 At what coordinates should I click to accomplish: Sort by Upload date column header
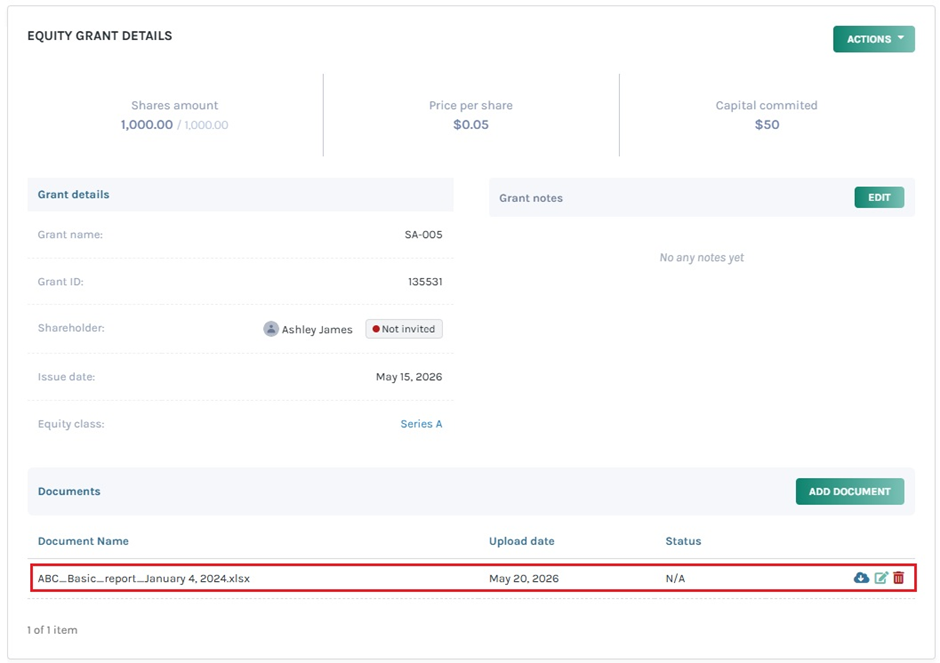(x=522, y=541)
